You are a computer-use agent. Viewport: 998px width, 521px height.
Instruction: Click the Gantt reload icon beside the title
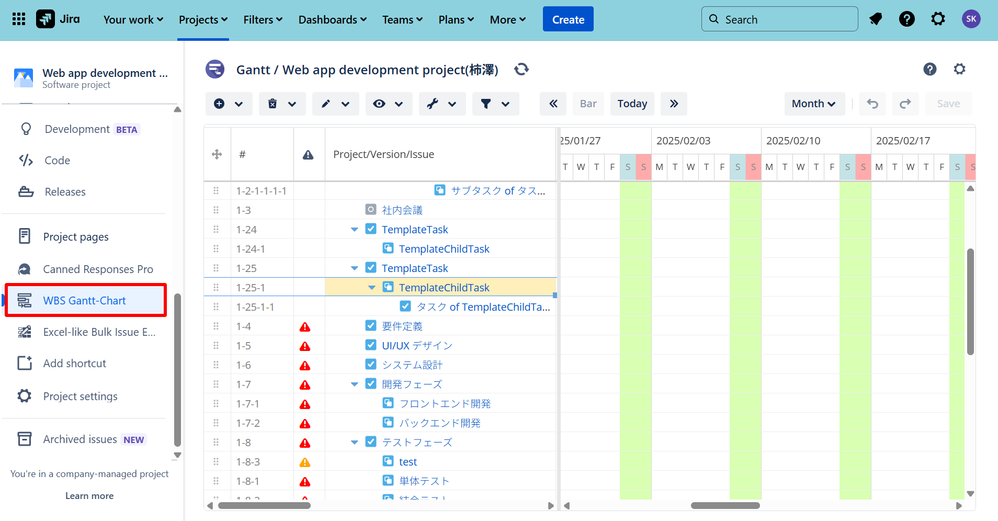click(x=521, y=69)
